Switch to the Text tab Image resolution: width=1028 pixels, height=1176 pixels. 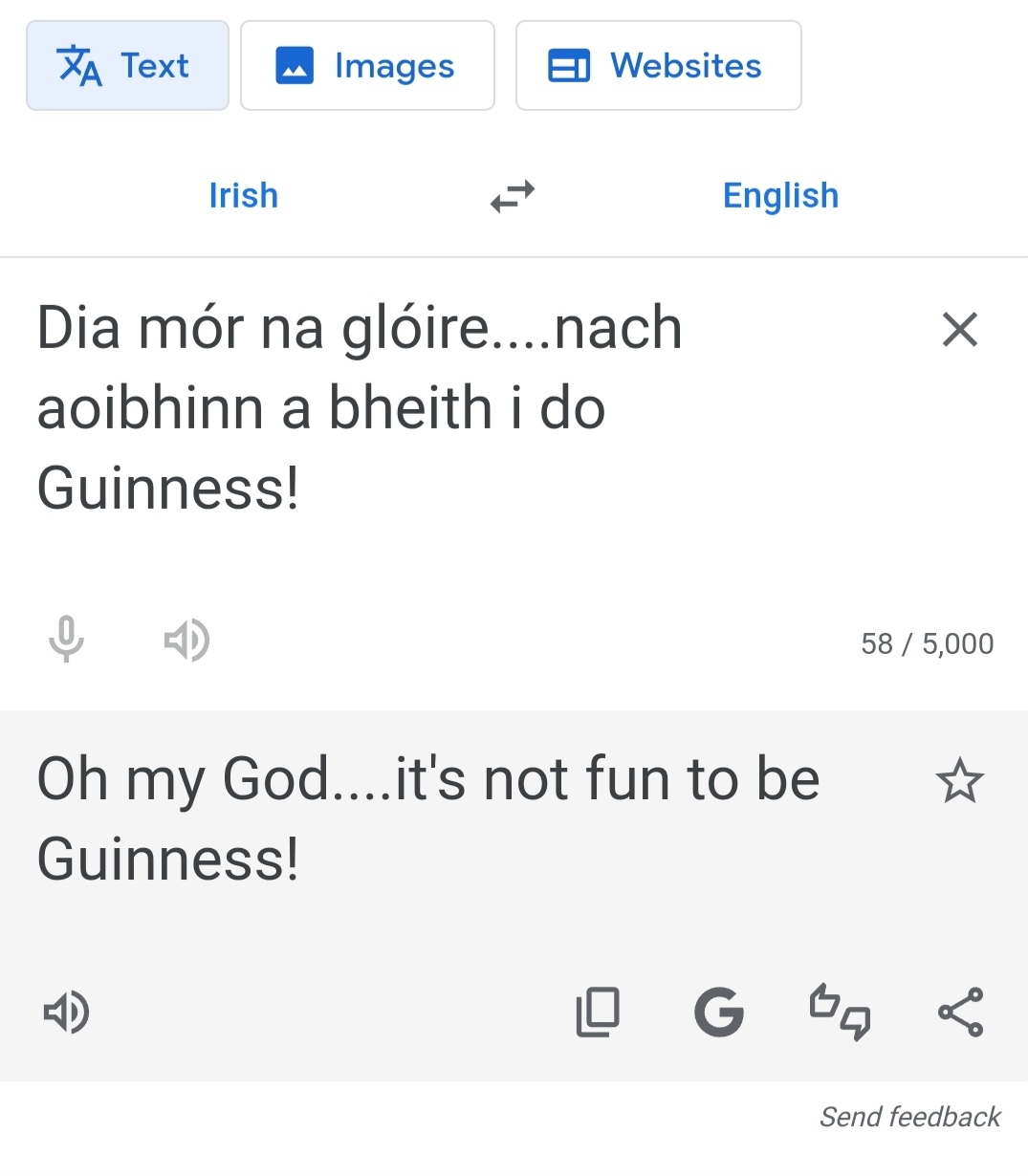[x=127, y=66]
